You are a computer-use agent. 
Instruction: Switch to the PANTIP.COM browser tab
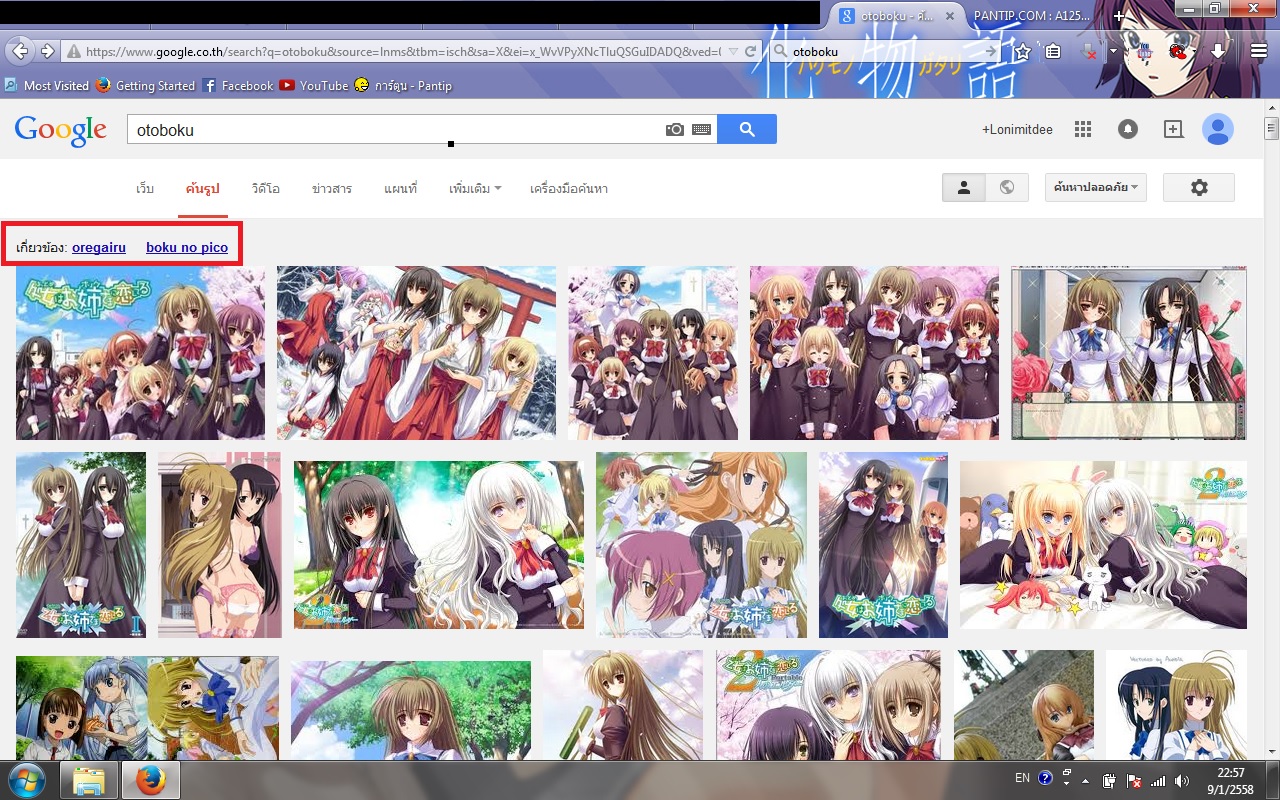coord(1030,16)
